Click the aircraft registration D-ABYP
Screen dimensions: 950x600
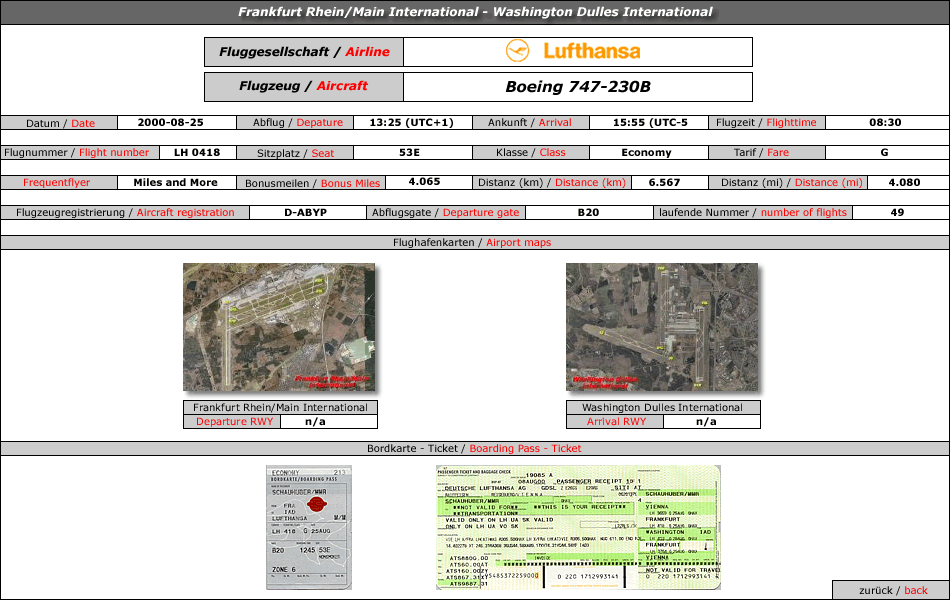click(305, 213)
